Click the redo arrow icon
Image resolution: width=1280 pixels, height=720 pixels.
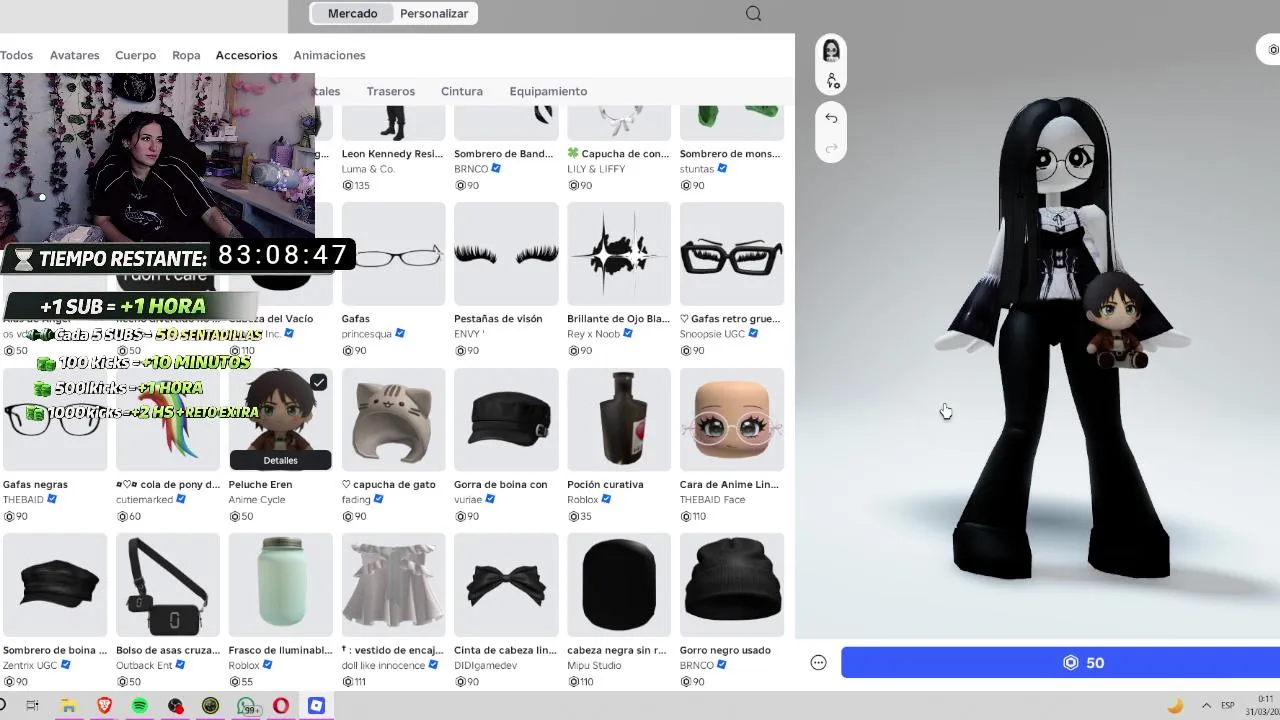pos(831,149)
